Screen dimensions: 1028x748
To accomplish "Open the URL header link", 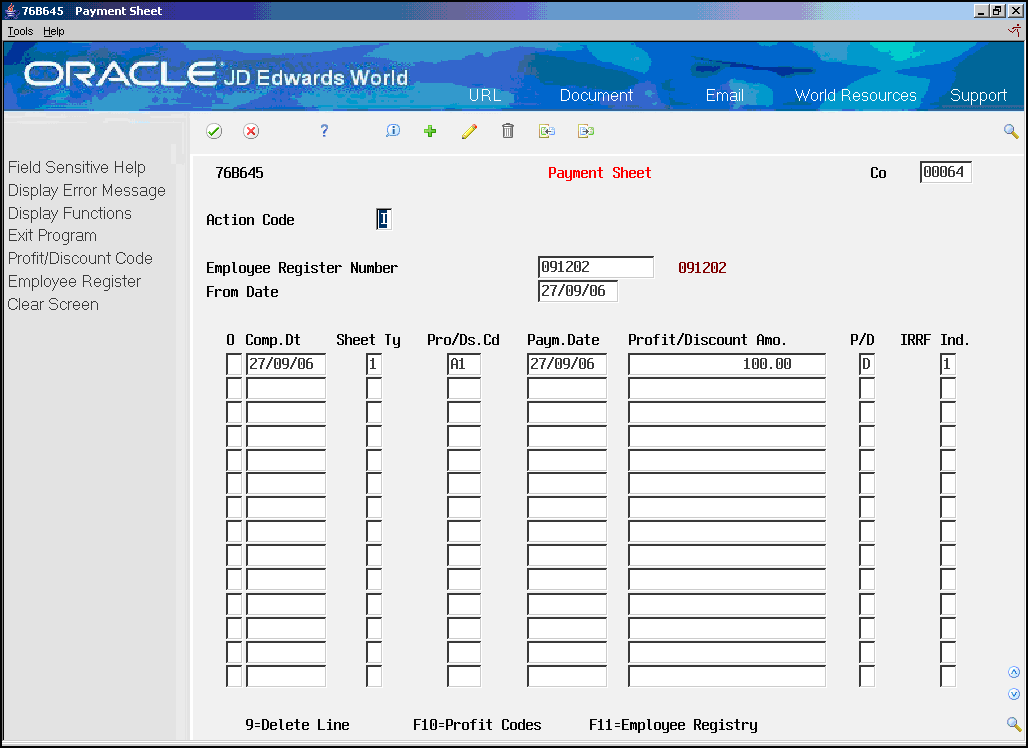I will 485,95.
